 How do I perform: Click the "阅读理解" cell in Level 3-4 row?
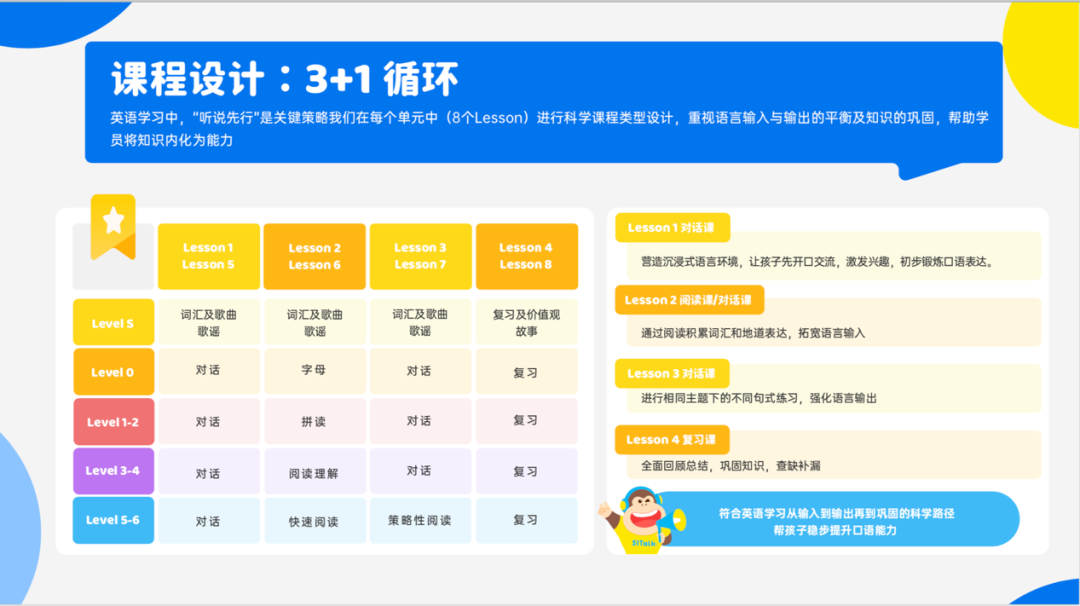[x=314, y=472]
